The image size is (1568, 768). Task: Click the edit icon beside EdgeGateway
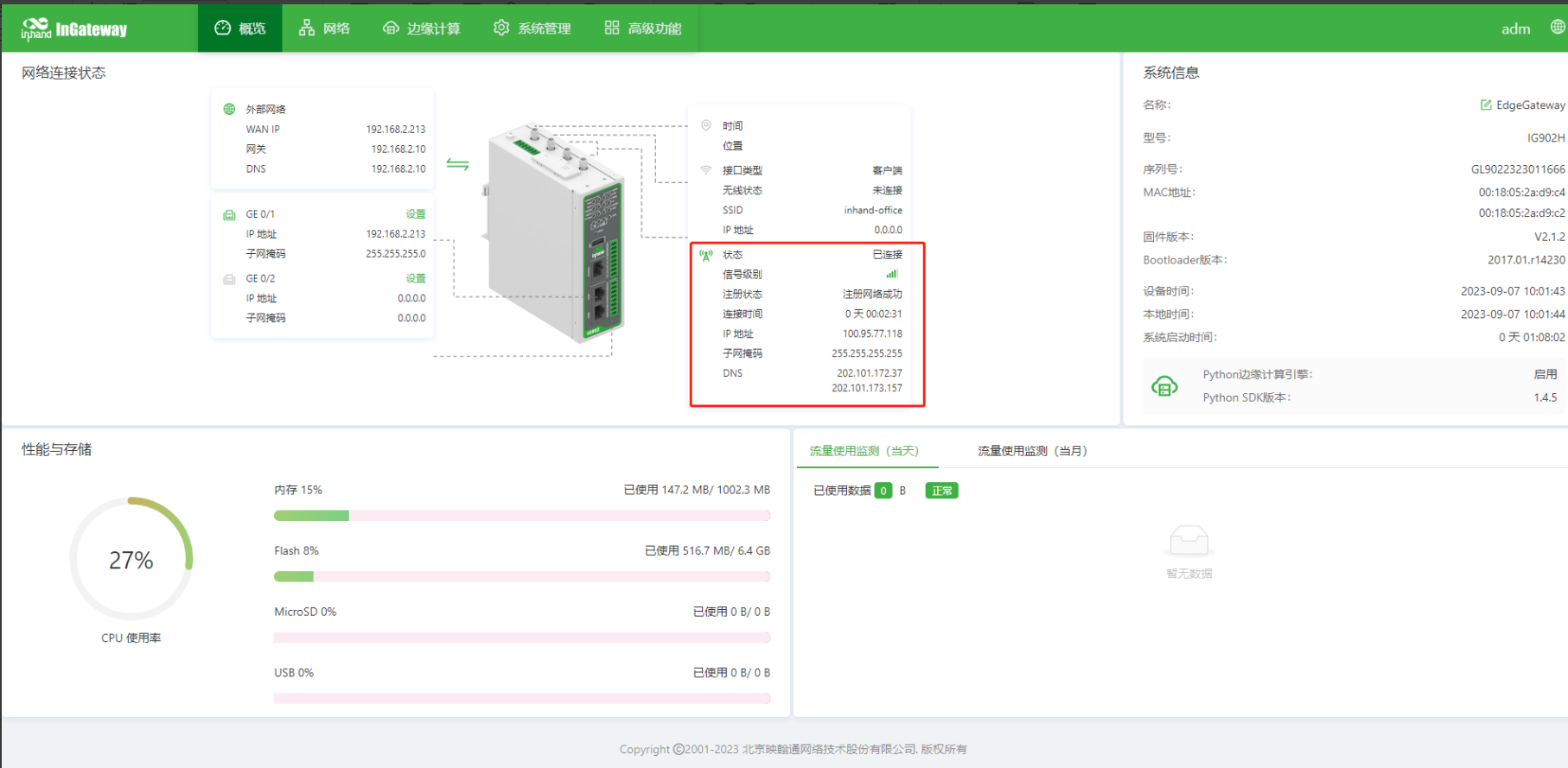(x=1485, y=105)
